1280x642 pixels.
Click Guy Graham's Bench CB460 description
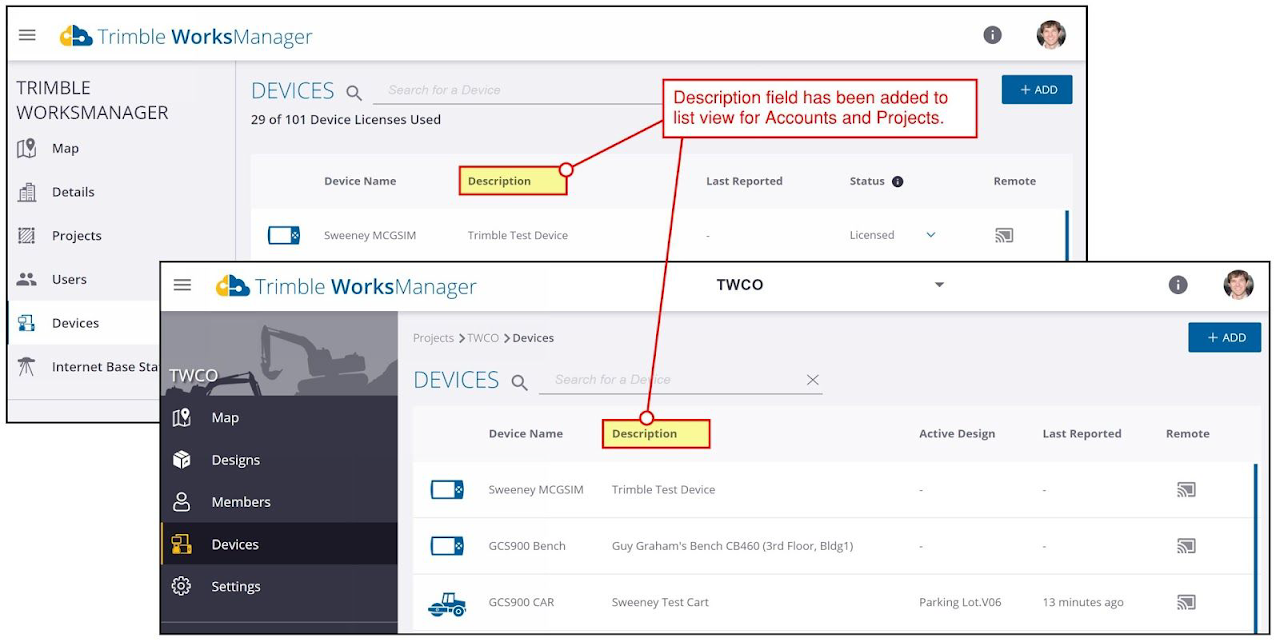click(x=732, y=546)
